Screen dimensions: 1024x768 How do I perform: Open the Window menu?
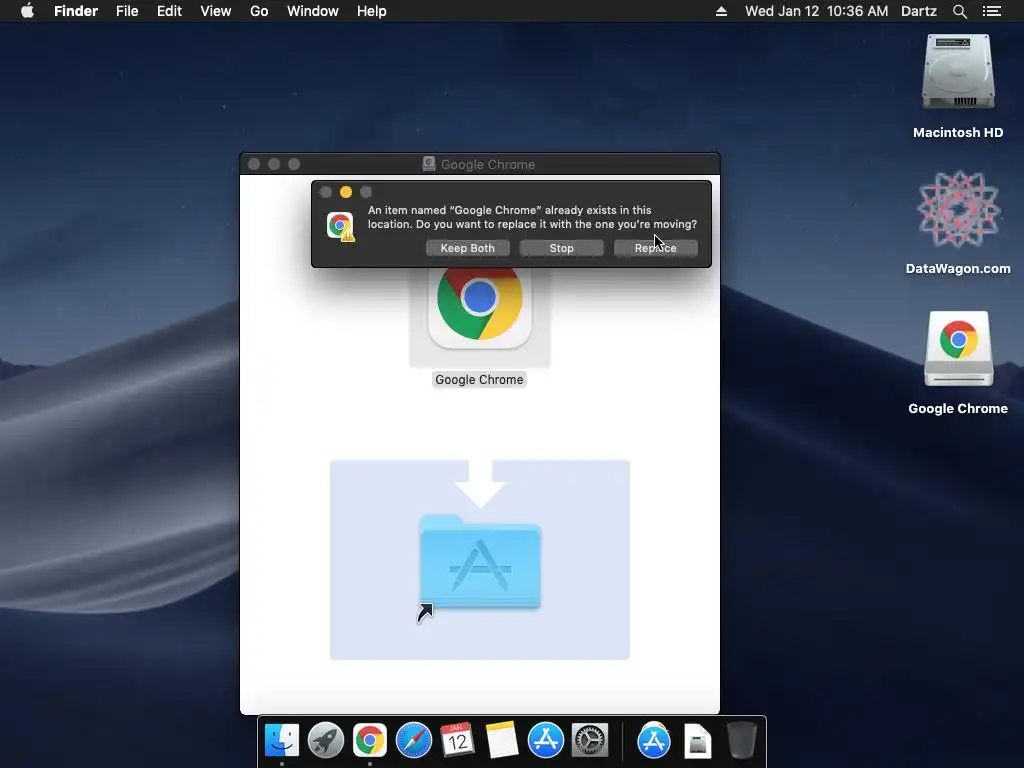pos(313,11)
